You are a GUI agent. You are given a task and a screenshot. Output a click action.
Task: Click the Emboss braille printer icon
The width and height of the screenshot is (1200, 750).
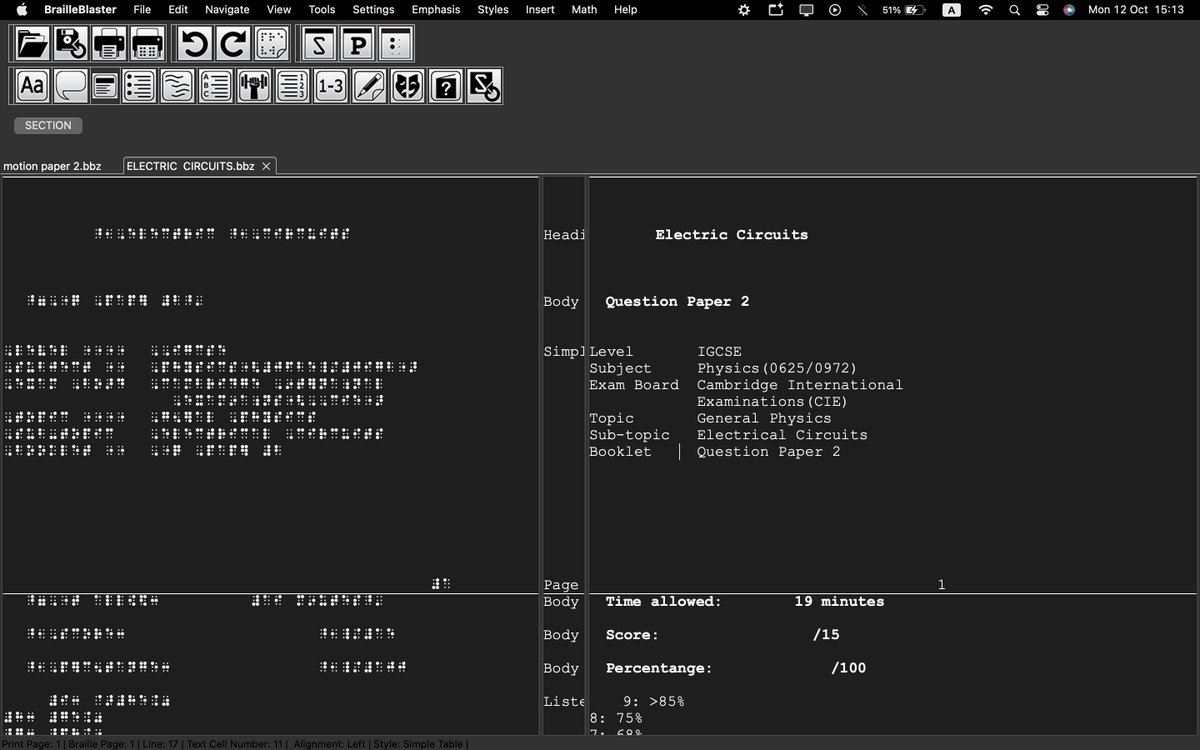(147, 44)
